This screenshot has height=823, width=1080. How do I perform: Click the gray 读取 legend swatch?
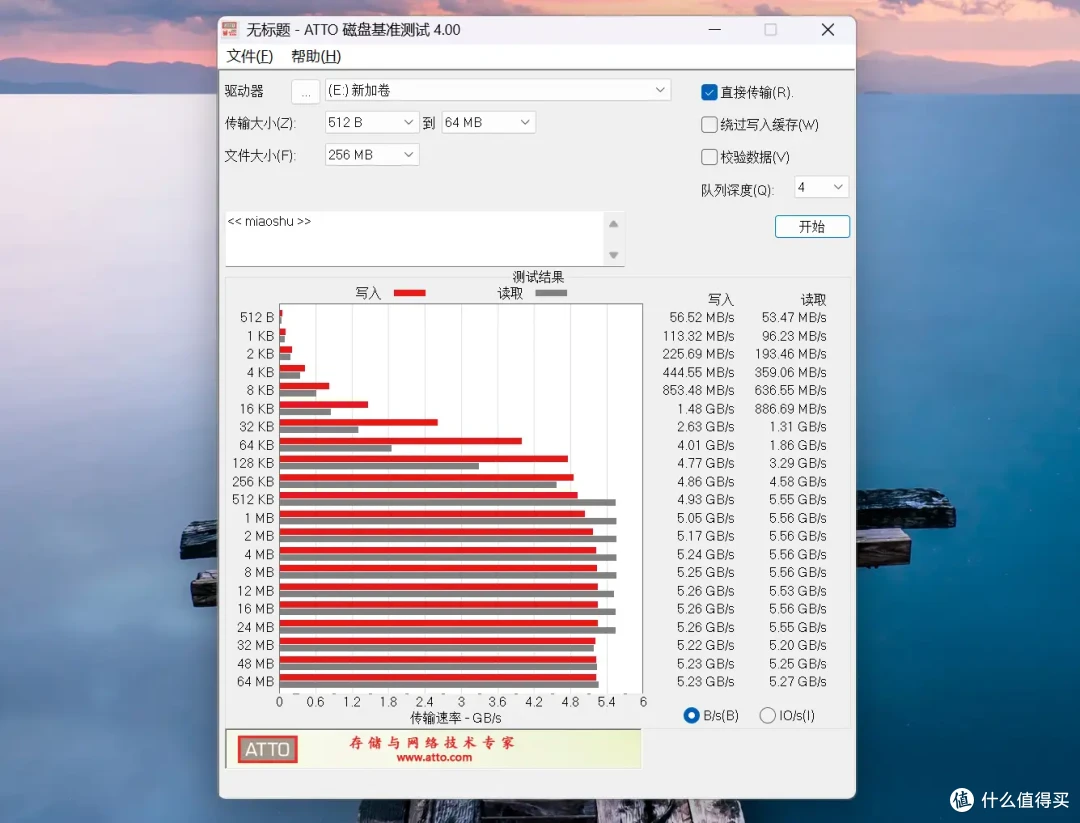[551, 293]
